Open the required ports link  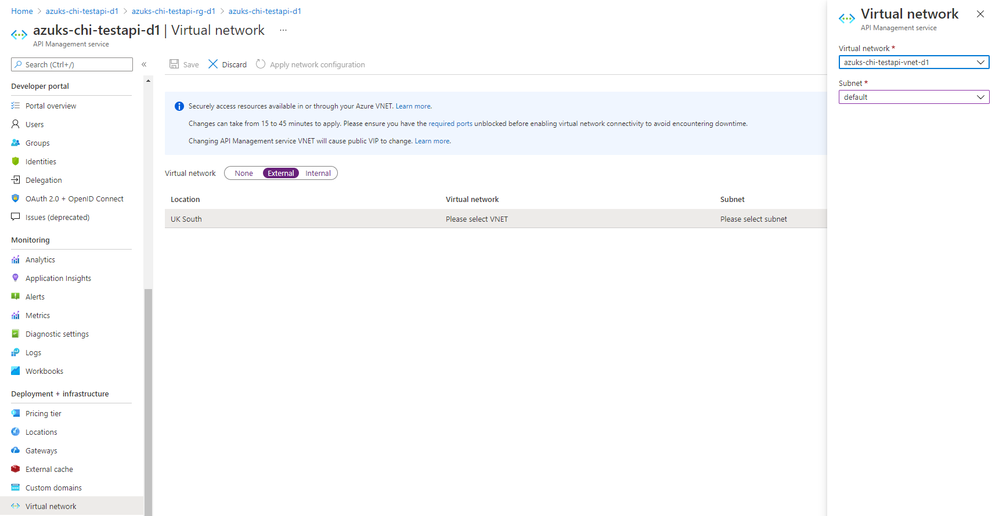pyautogui.click(x=450, y=124)
